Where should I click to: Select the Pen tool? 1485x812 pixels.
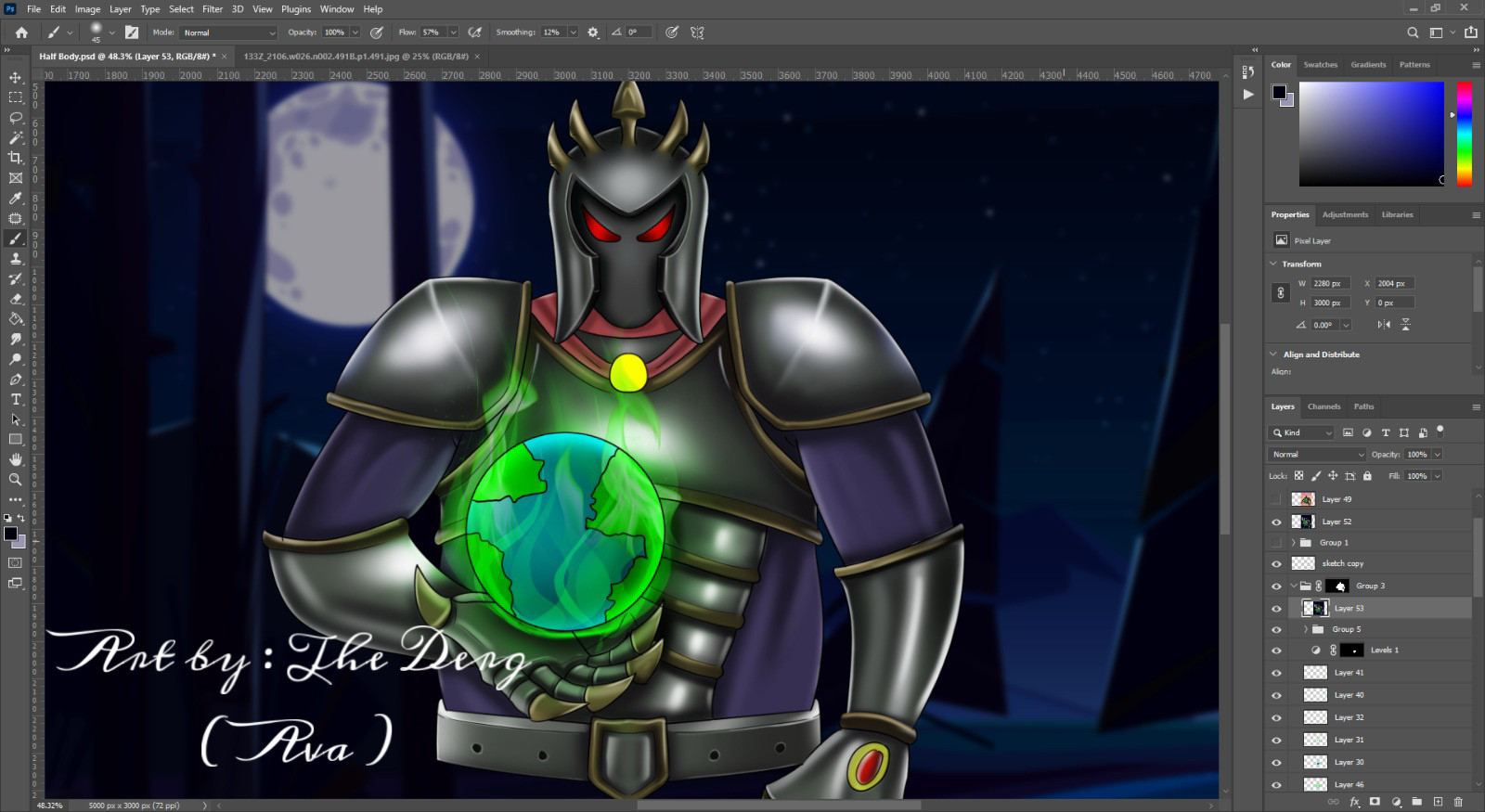(16, 380)
